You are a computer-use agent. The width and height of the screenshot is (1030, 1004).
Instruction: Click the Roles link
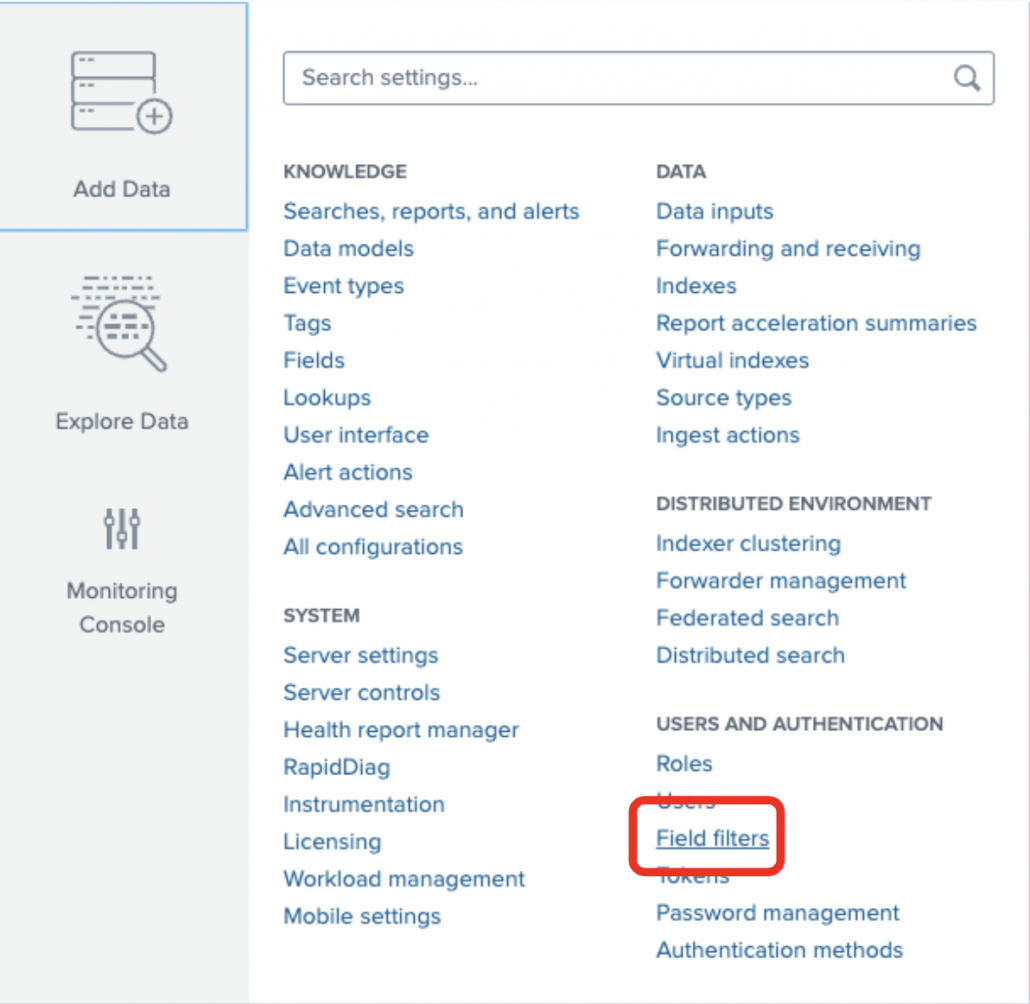[684, 763]
